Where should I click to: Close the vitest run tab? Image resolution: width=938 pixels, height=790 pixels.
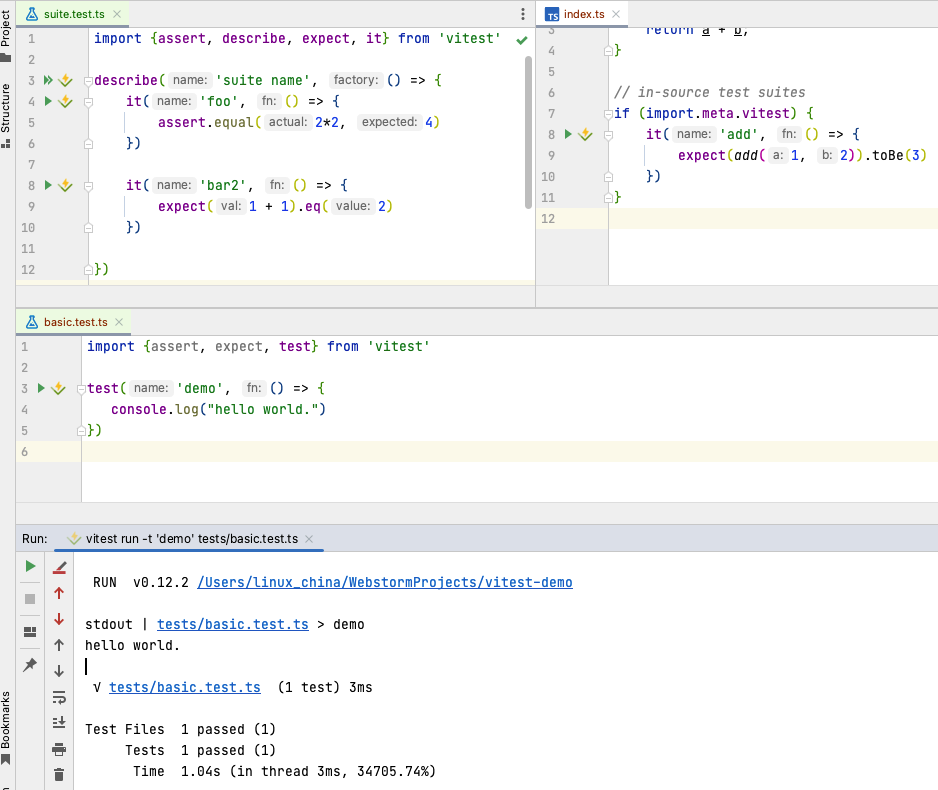coord(309,539)
